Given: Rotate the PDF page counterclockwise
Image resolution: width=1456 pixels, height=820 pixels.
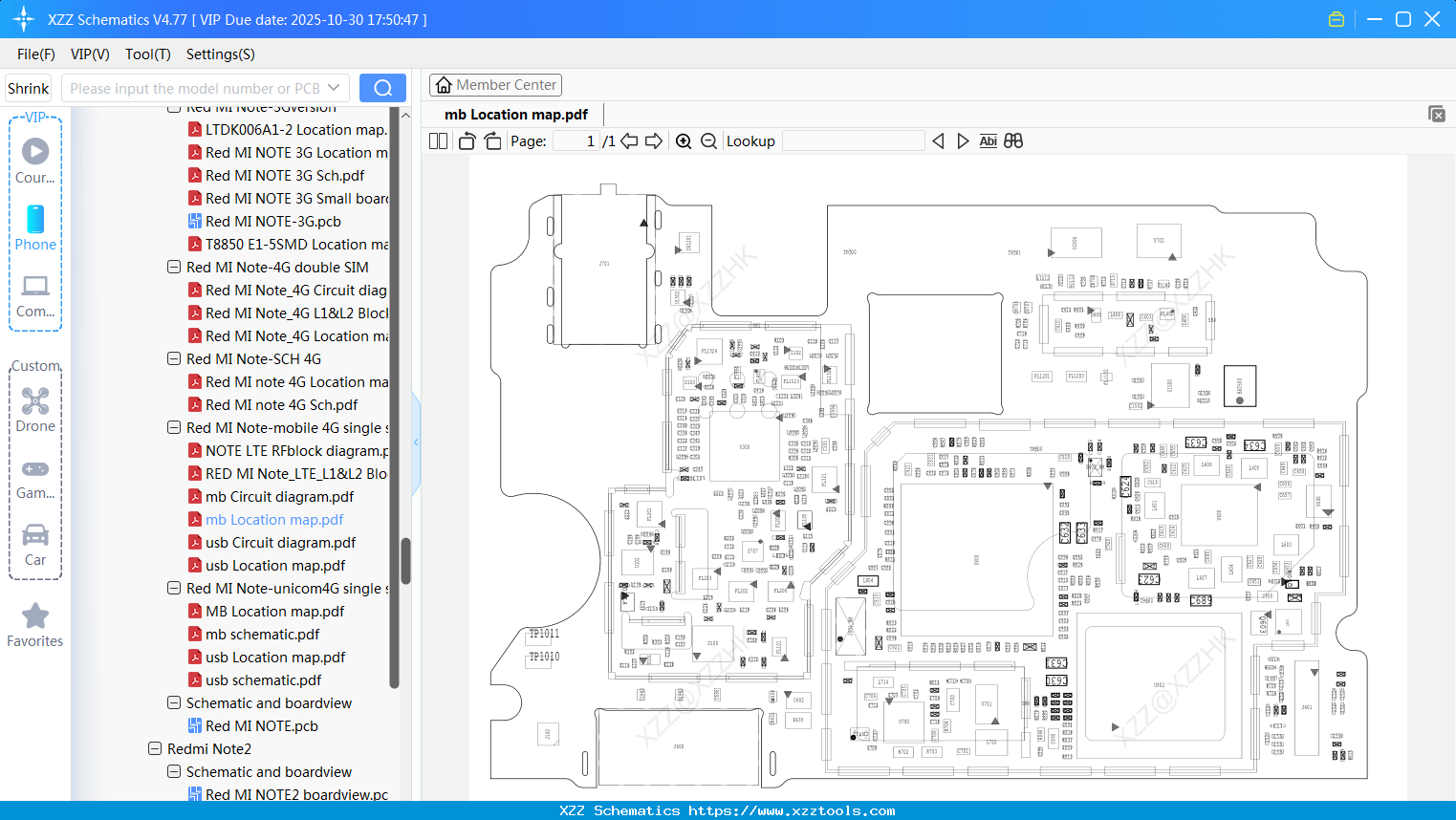Looking at the screenshot, I should [x=466, y=140].
